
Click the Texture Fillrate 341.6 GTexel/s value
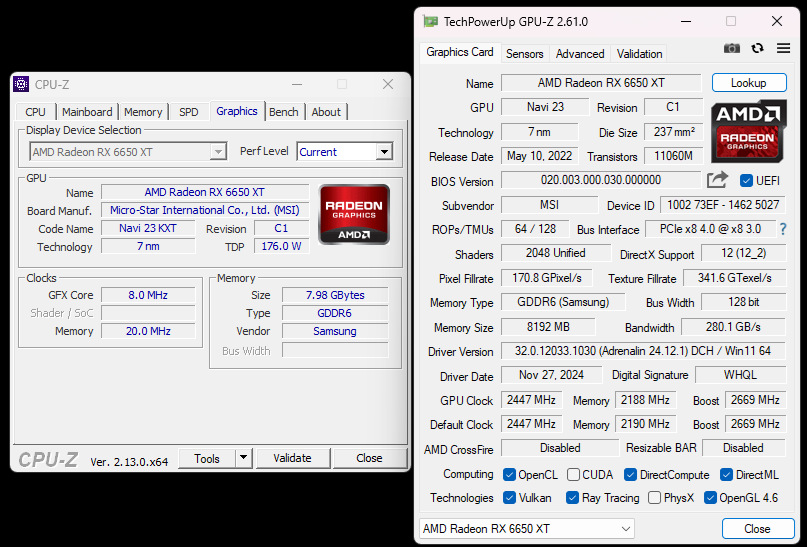(x=734, y=278)
